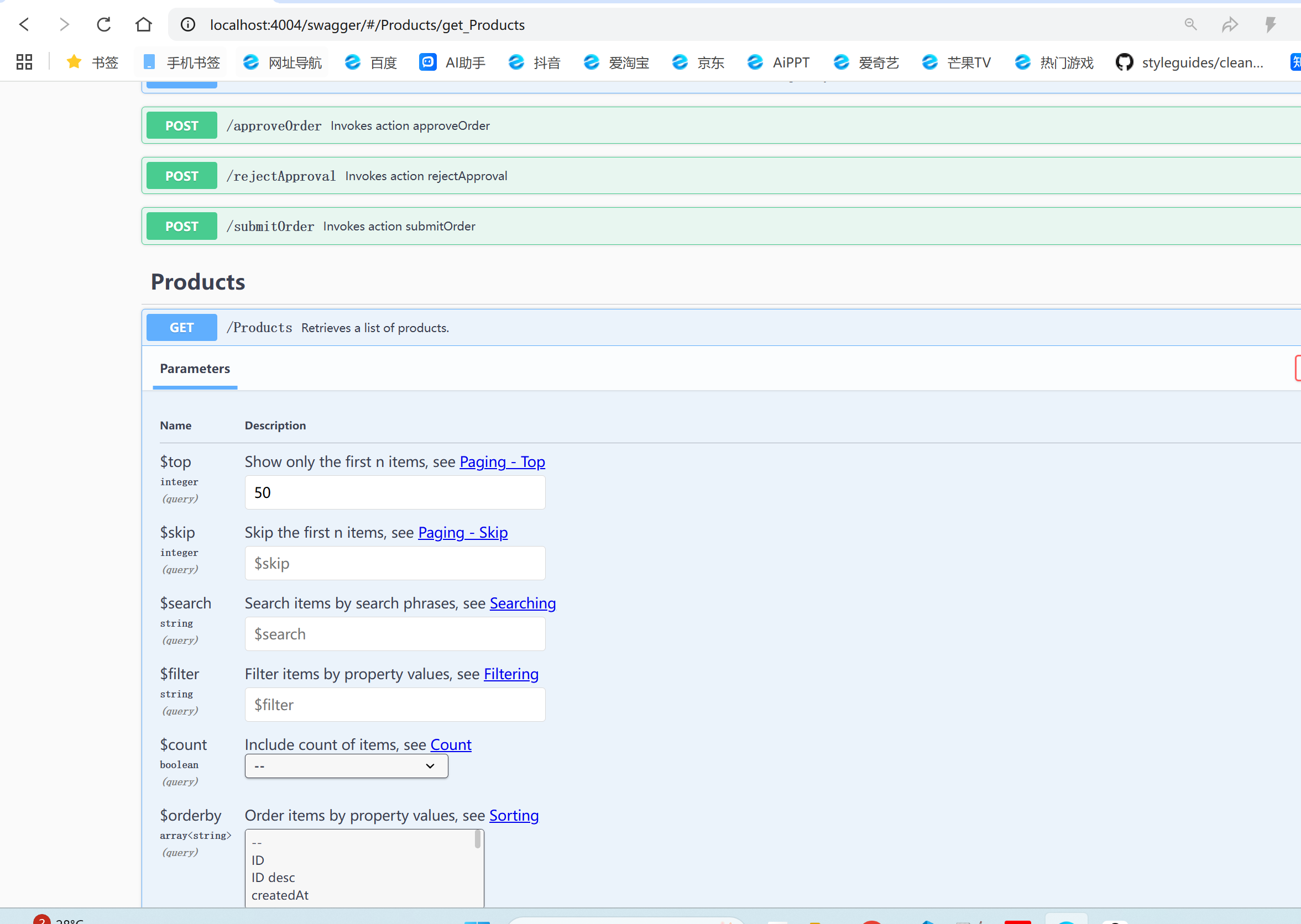The height and width of the screenshot is (924, 1301).
Task: Click the site info icon in address bar
Action: (188, 24)
